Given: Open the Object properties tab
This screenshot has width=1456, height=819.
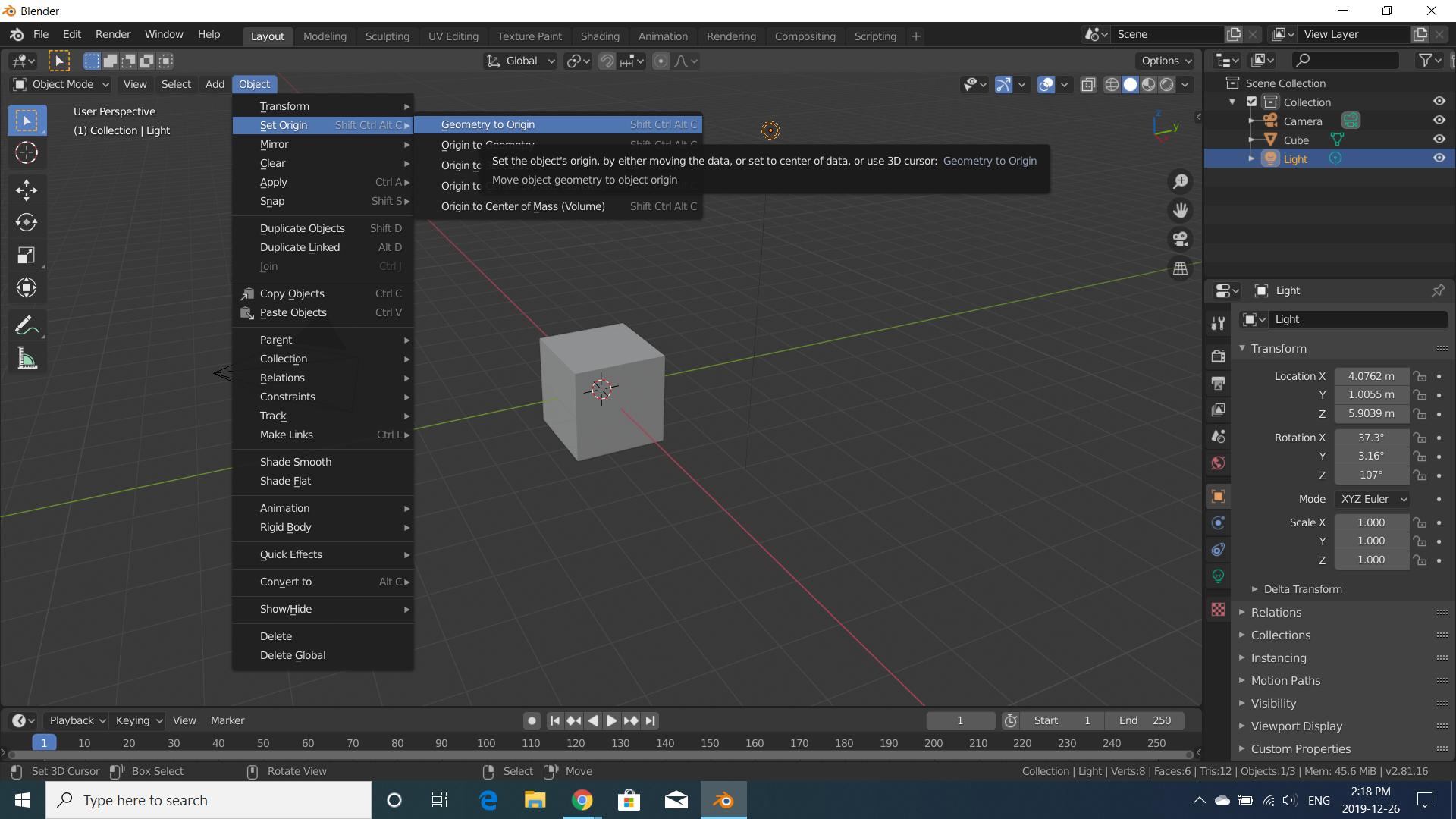Looking at the screenshot, I should (x=1218, y=497).
